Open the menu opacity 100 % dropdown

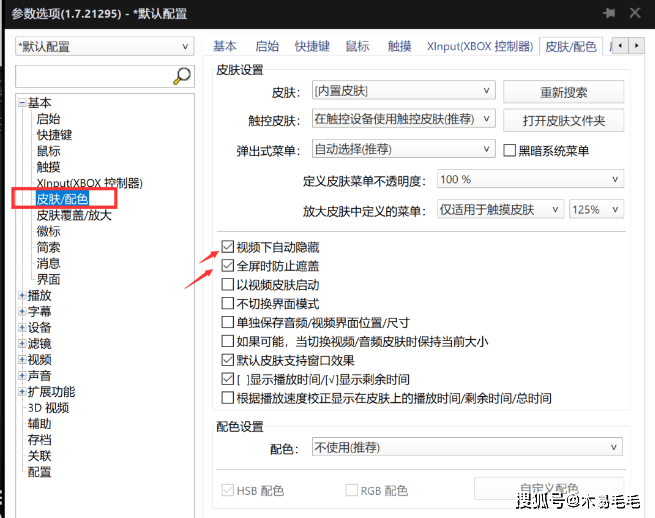(x=531, y=179)
